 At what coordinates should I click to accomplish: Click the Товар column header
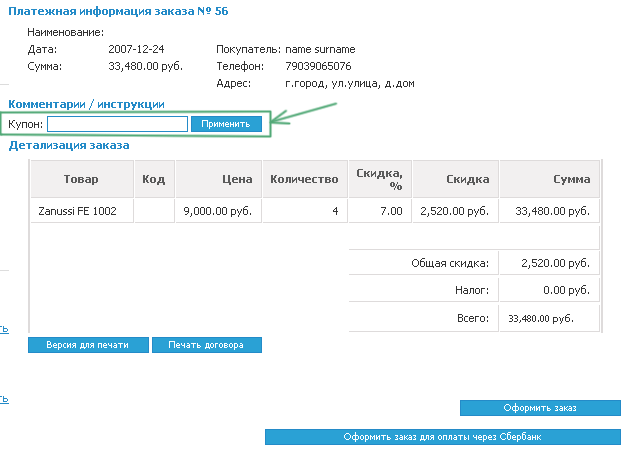82,180
